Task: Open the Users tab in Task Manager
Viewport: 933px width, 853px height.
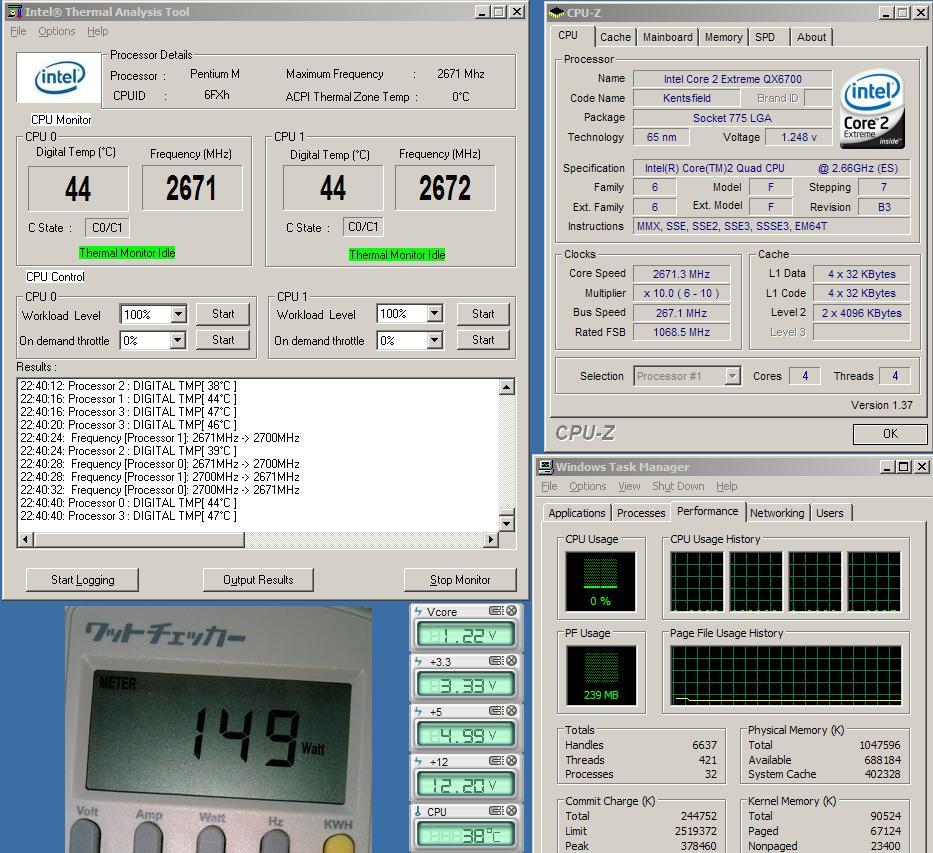Action: 829,513
